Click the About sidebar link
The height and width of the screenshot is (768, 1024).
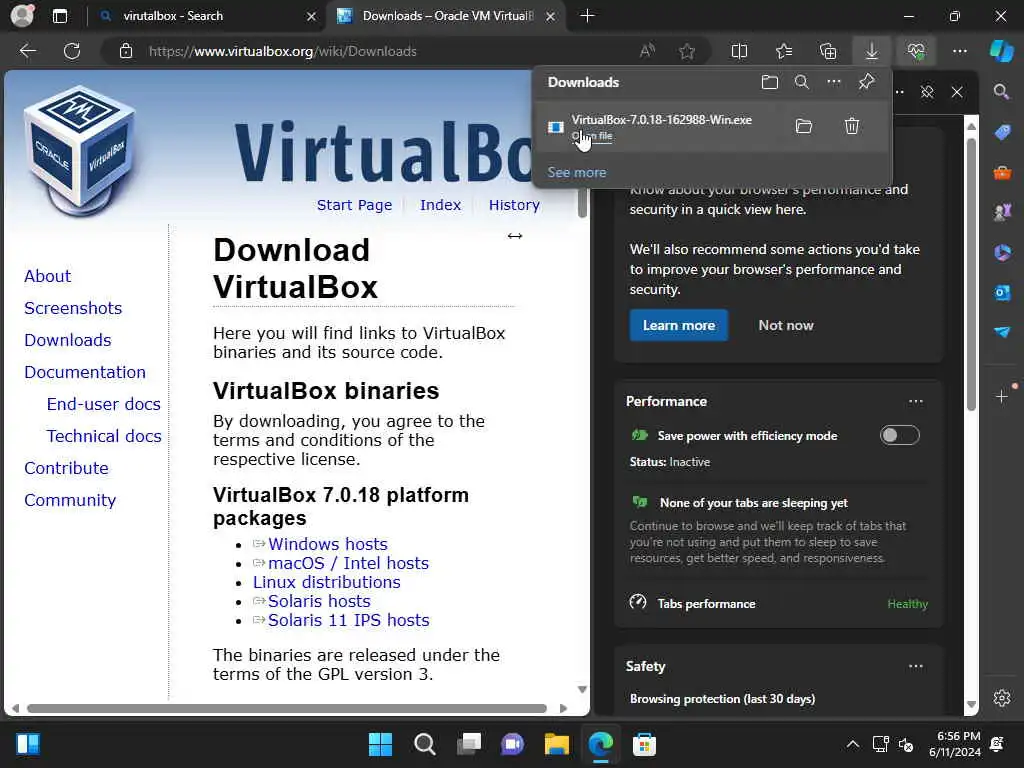click(x=48, y=276)
